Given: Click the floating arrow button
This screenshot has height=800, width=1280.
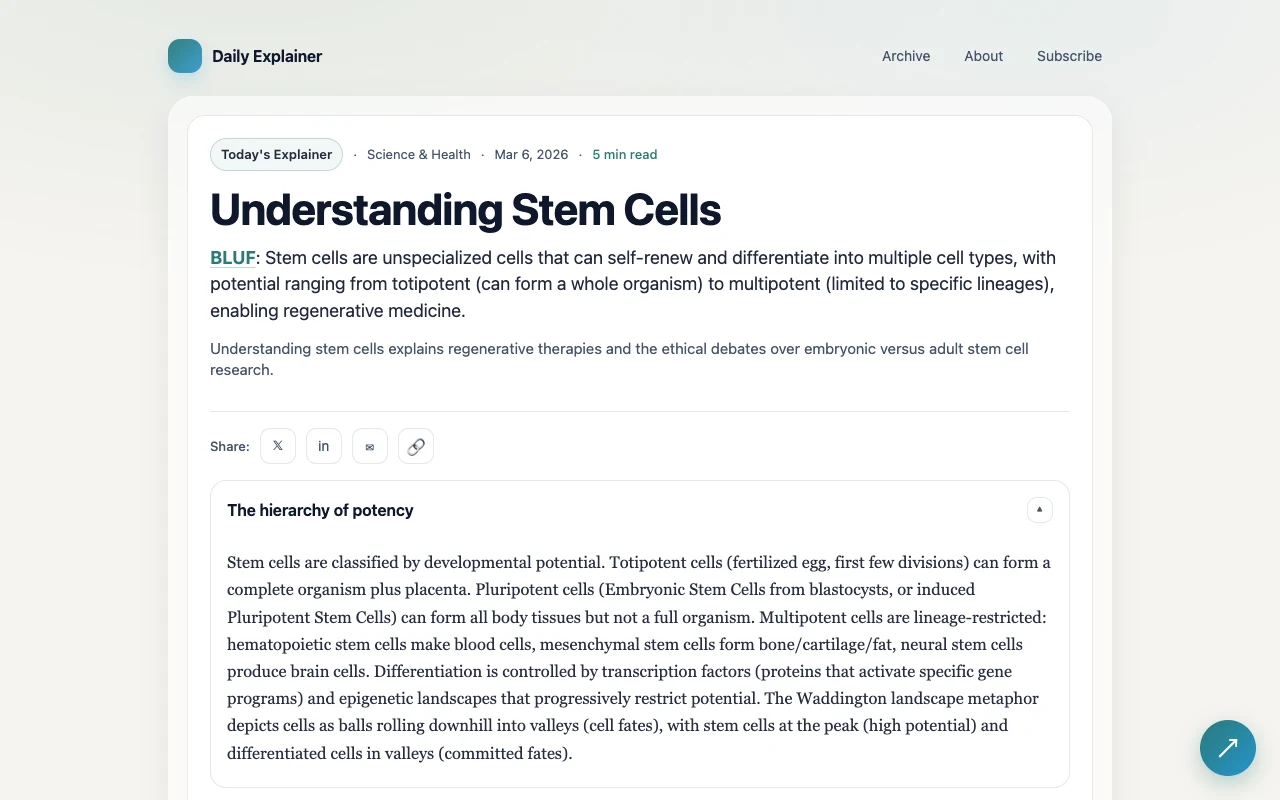Looking at the screenshot, I should 1228,748.
